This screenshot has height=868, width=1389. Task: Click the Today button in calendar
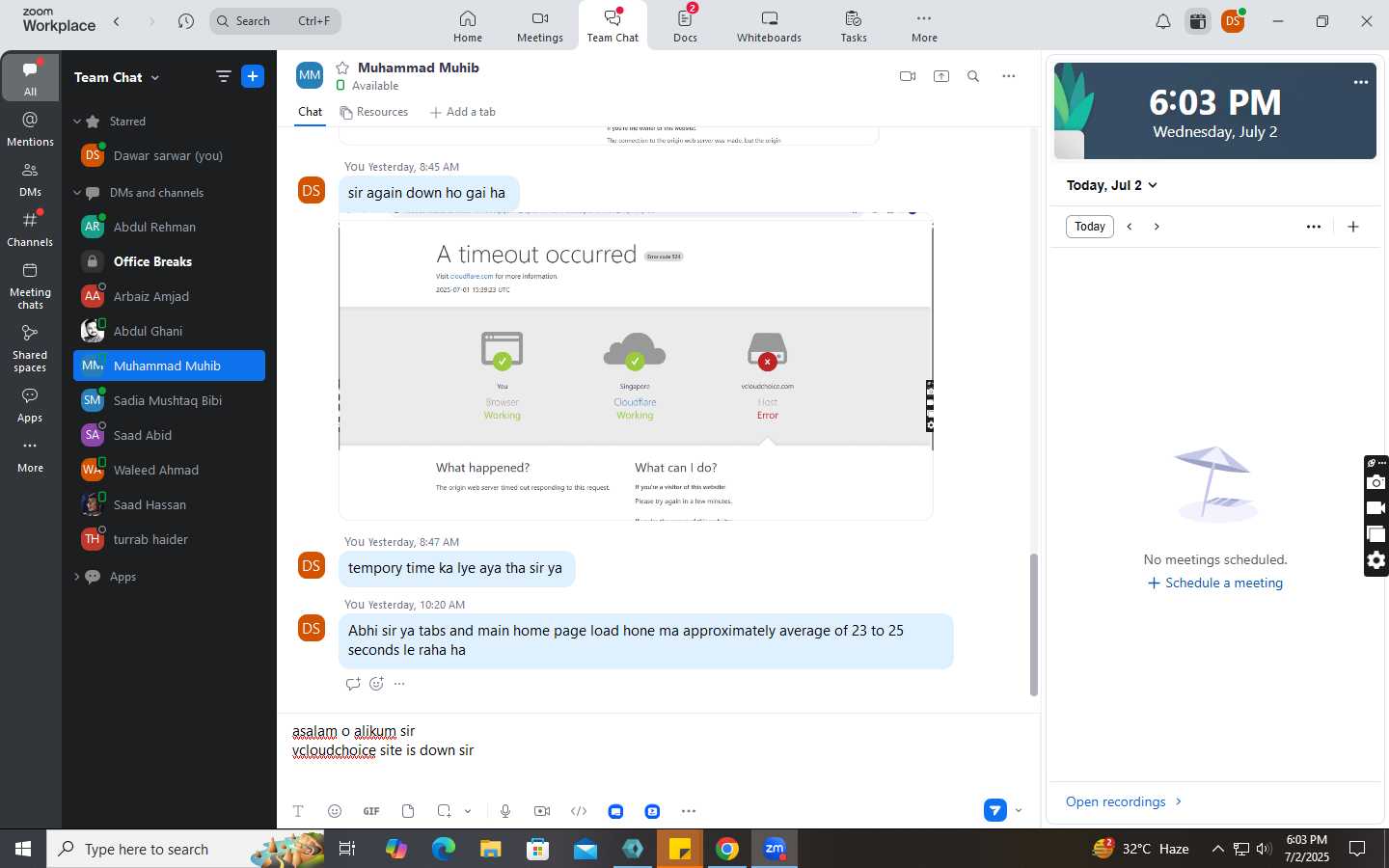1090,227
